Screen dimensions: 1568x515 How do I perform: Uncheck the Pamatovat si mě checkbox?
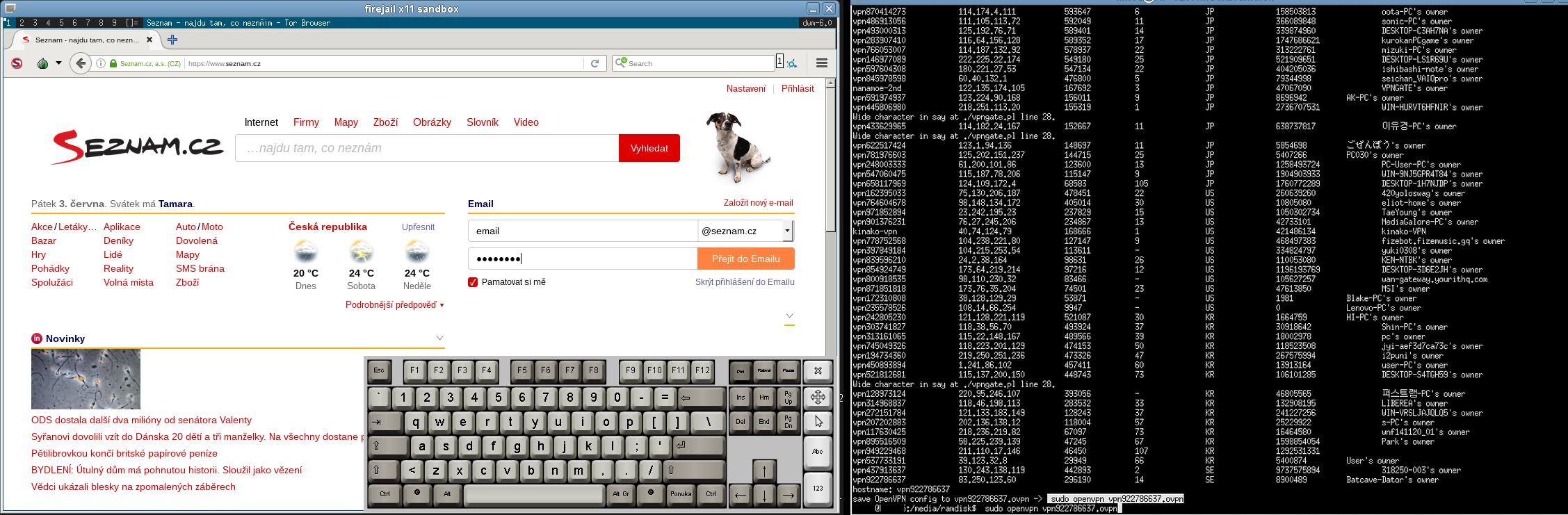[x=473, y=282]
